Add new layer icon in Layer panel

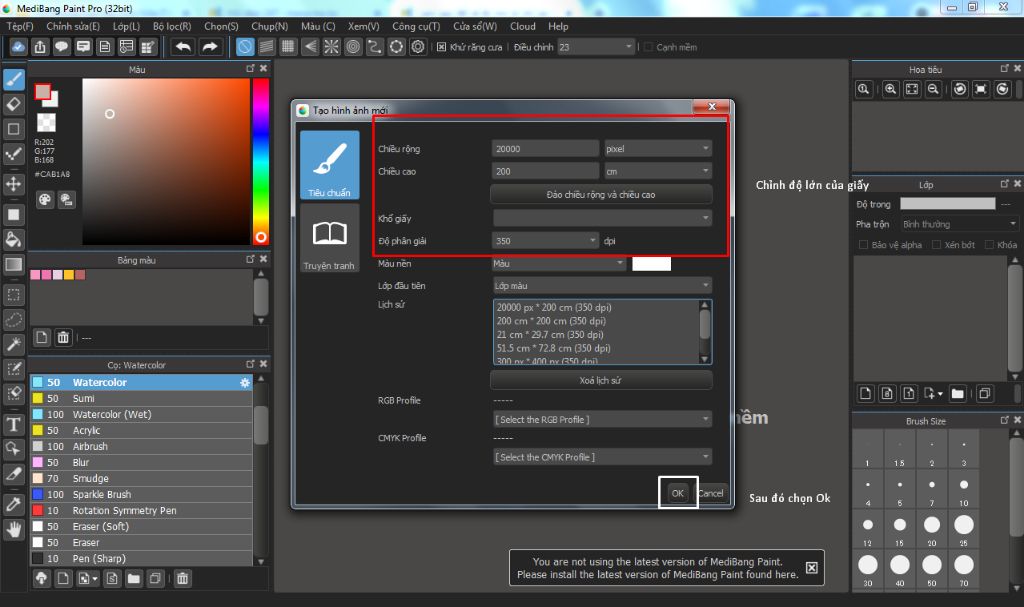click(866, 393)
